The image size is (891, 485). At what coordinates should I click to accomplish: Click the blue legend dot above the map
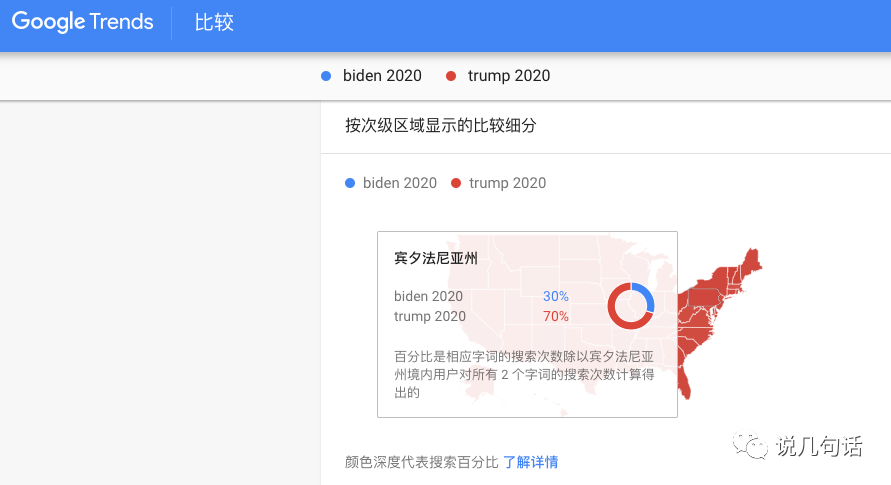(x=350, y=183)
